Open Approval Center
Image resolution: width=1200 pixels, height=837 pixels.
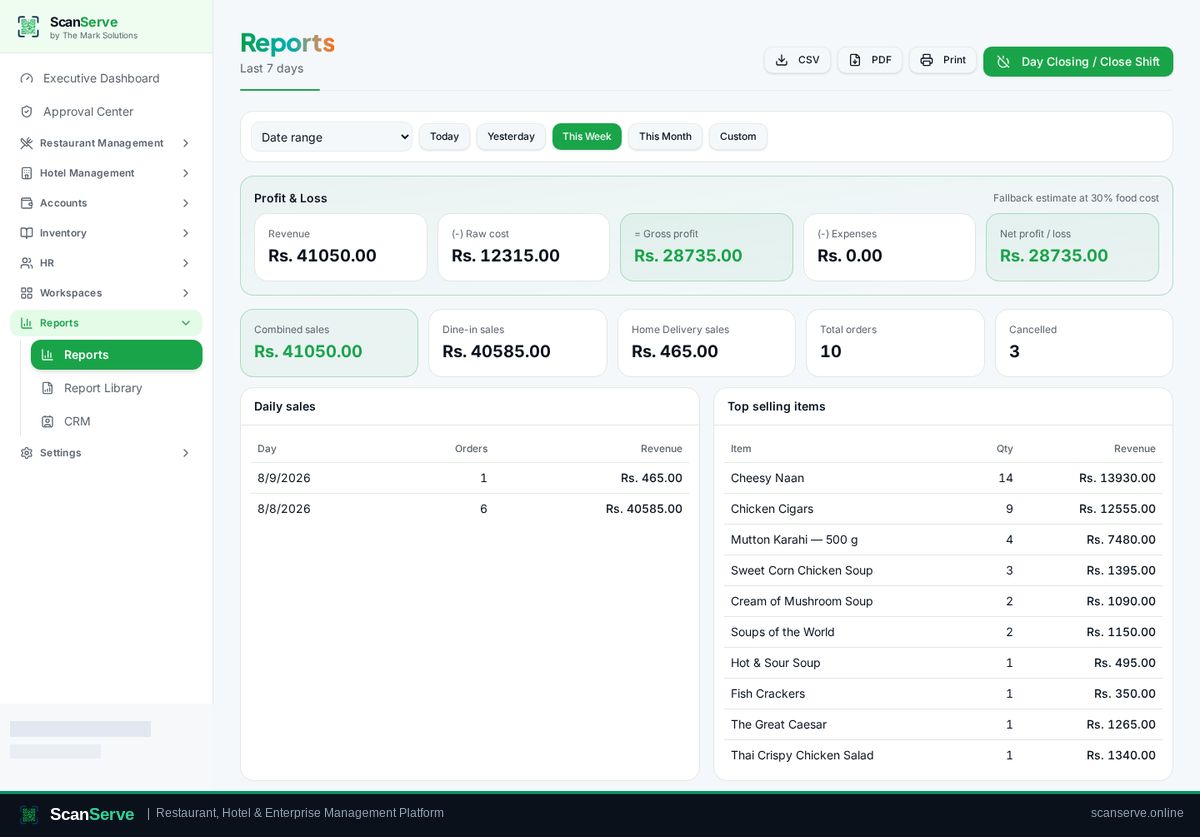[106, 112]
